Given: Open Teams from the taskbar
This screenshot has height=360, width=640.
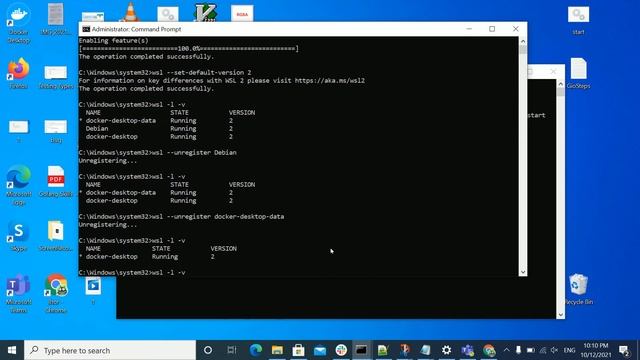Looking at the screenshot, I should [468, 350].
